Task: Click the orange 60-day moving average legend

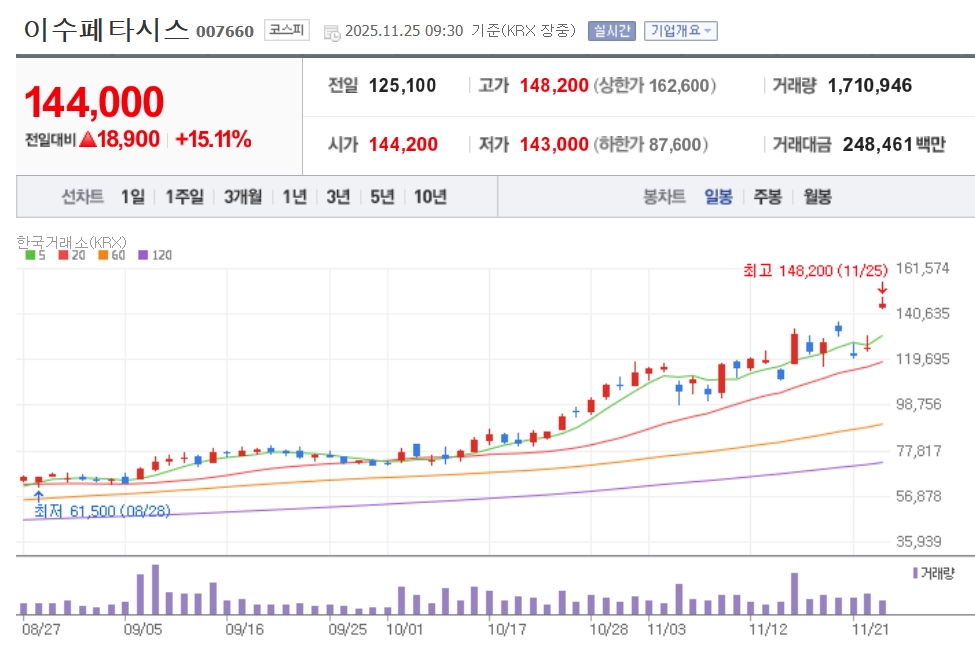Action: [x=111, y=255]
